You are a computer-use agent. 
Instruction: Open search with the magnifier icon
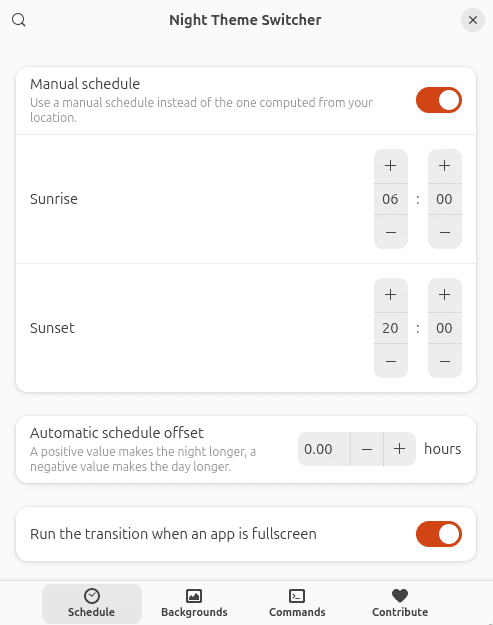pyautogui.click(x=19, y=20)
